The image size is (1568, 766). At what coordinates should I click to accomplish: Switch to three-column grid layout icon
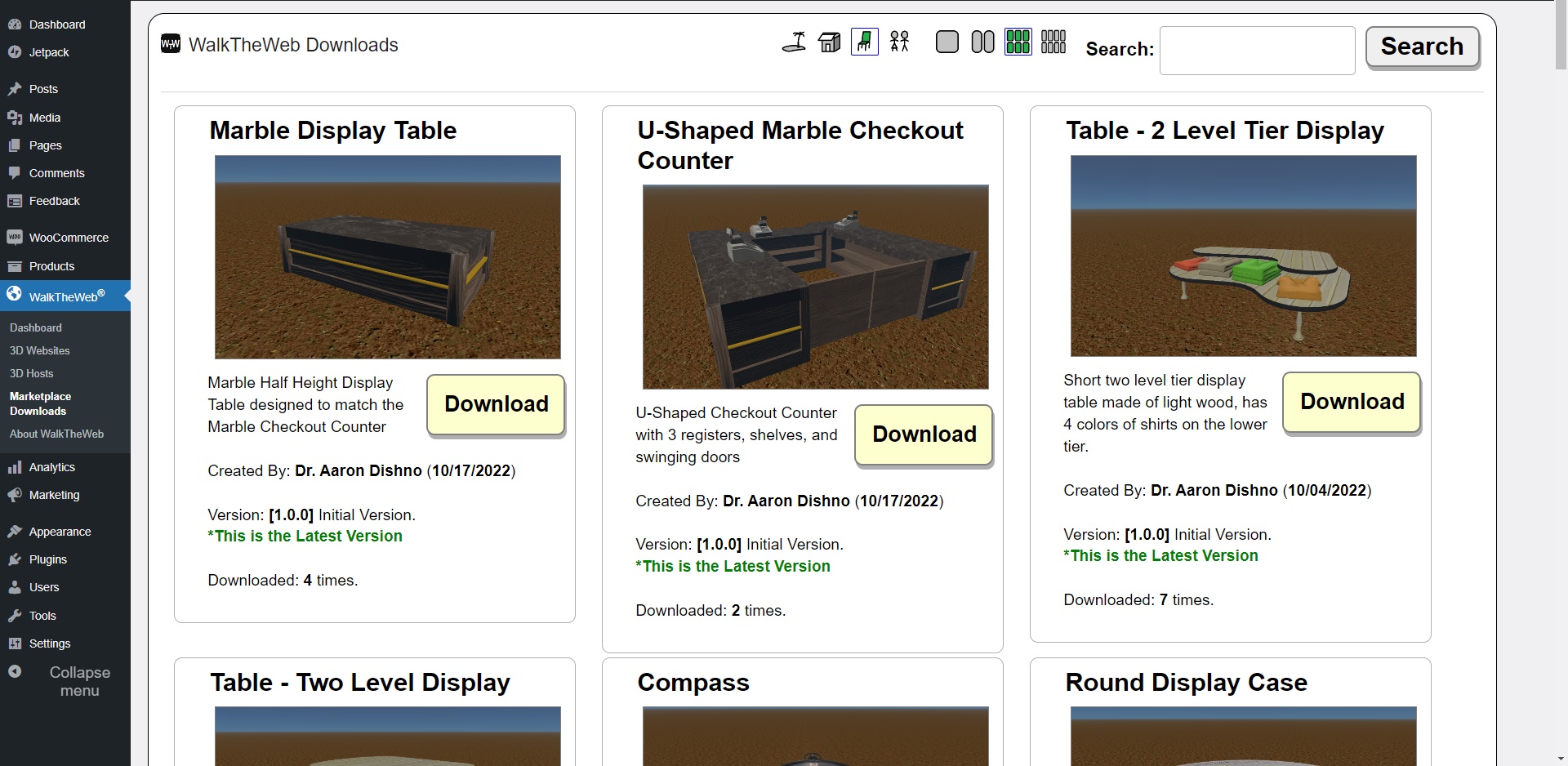click(1018, 42)
